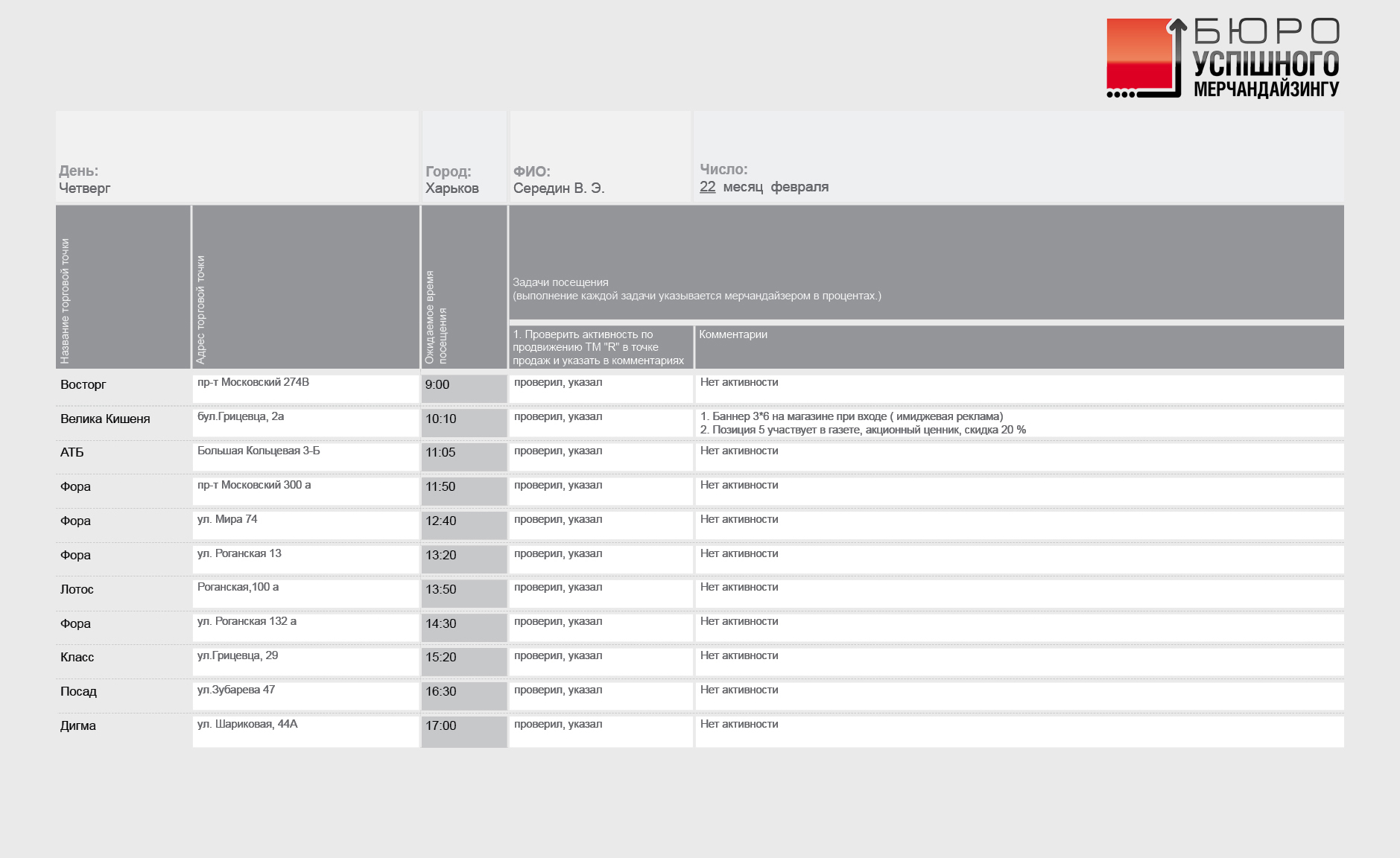The width and height of the screenshot is (1400, 858).
Task: Select the 10:10 visit time cell
Action: [464, 423]
